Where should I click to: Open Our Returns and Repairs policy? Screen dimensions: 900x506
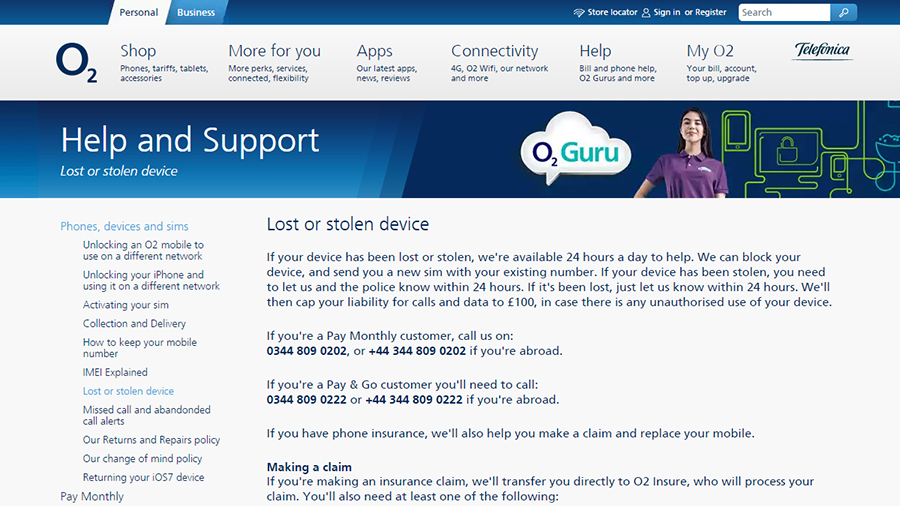point(152,440)
